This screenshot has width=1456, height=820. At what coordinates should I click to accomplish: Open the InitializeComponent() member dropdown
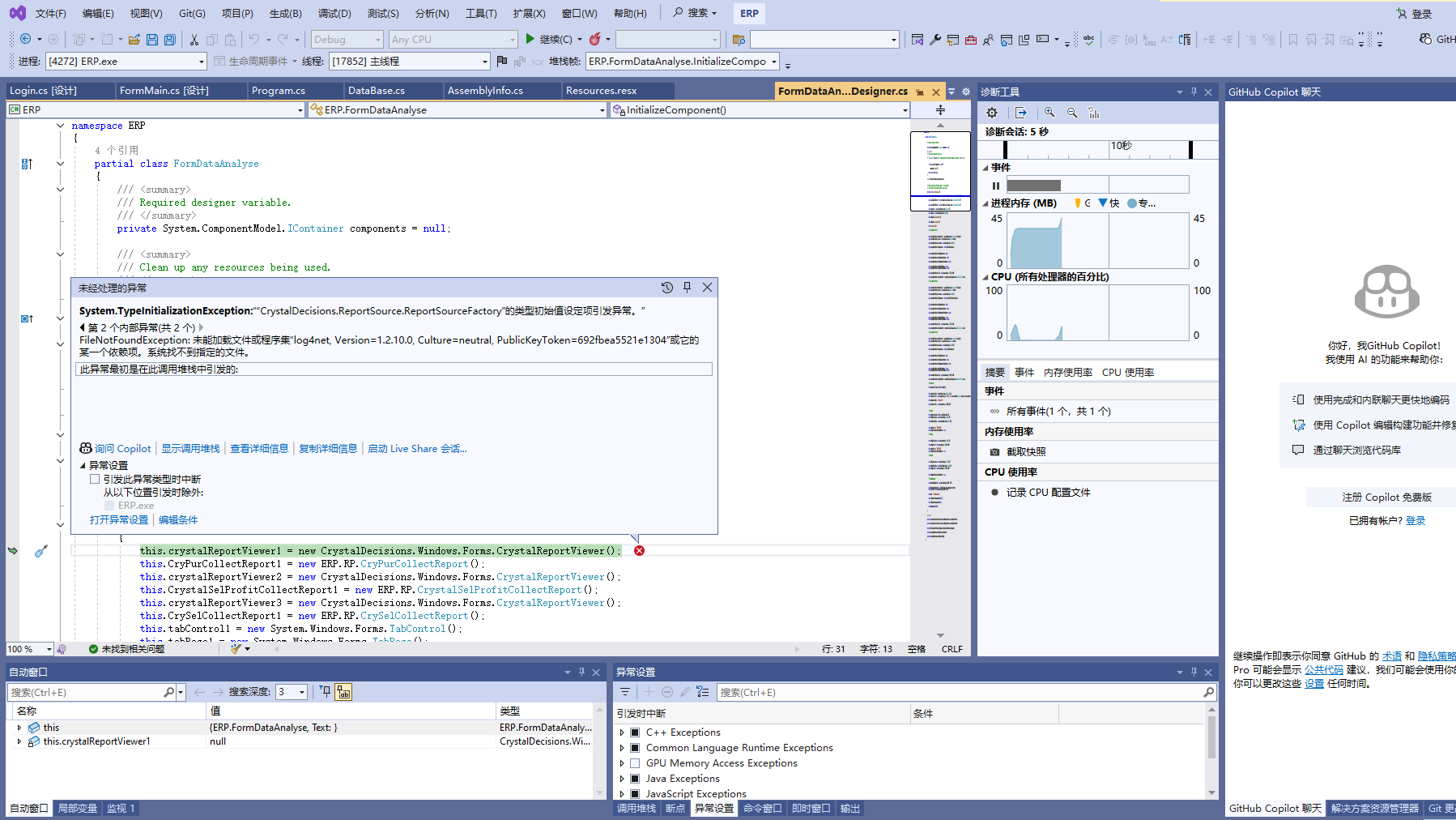click(x=760, y=109)
